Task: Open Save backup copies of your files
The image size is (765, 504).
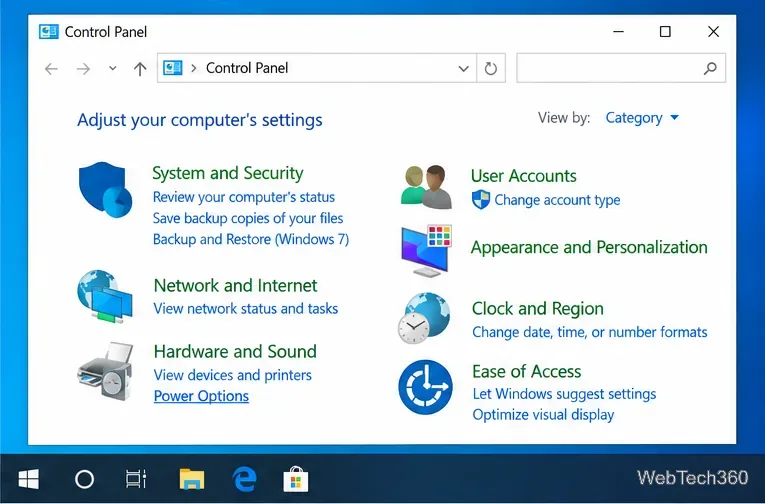Action: 248,218
